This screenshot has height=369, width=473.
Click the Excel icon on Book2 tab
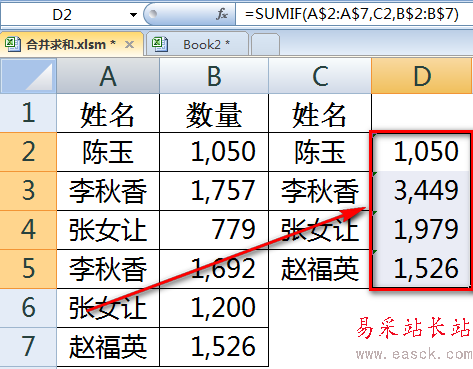(x=160, y=44)
